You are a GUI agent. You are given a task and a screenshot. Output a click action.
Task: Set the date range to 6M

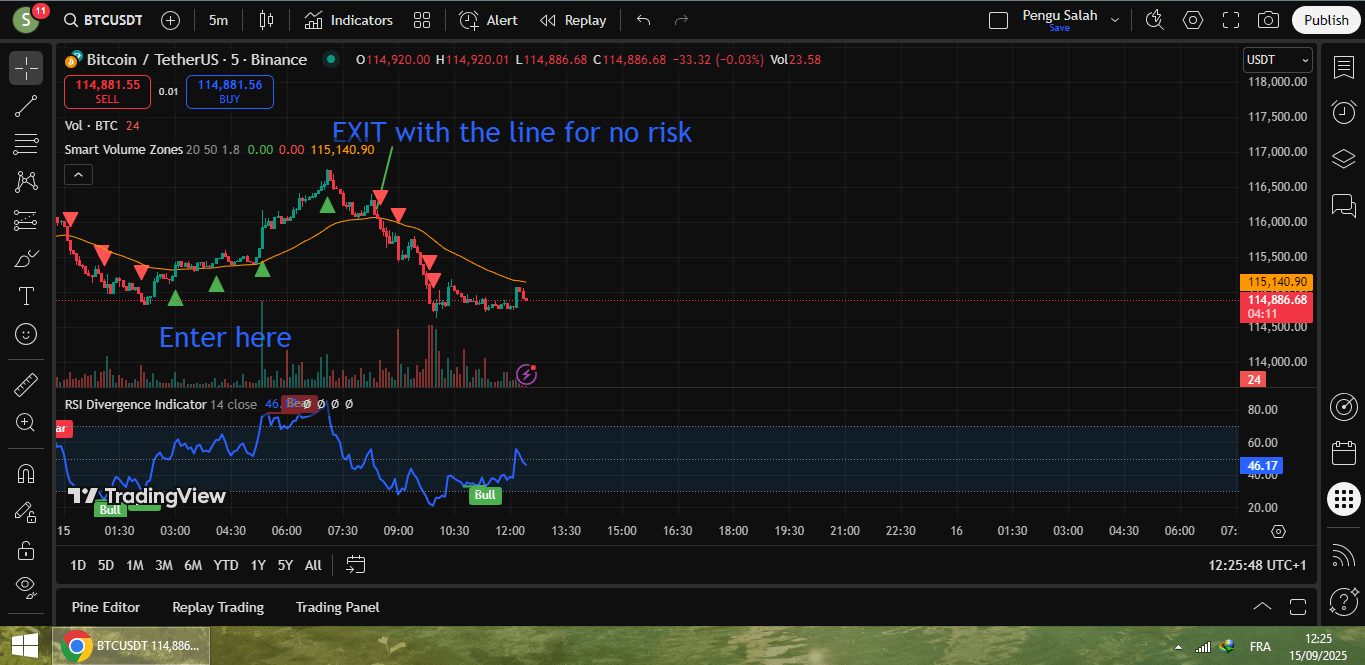pyautogui.click(x=193, y=565)
